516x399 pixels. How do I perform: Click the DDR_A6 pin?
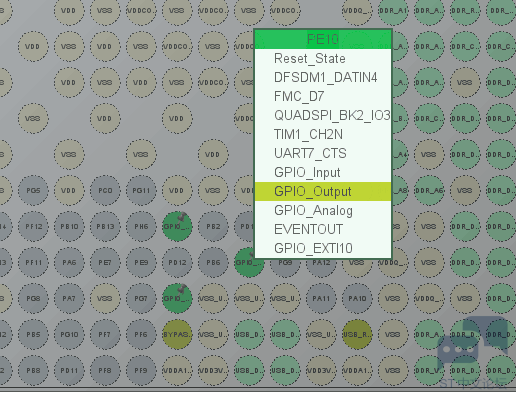click(429, 190)
